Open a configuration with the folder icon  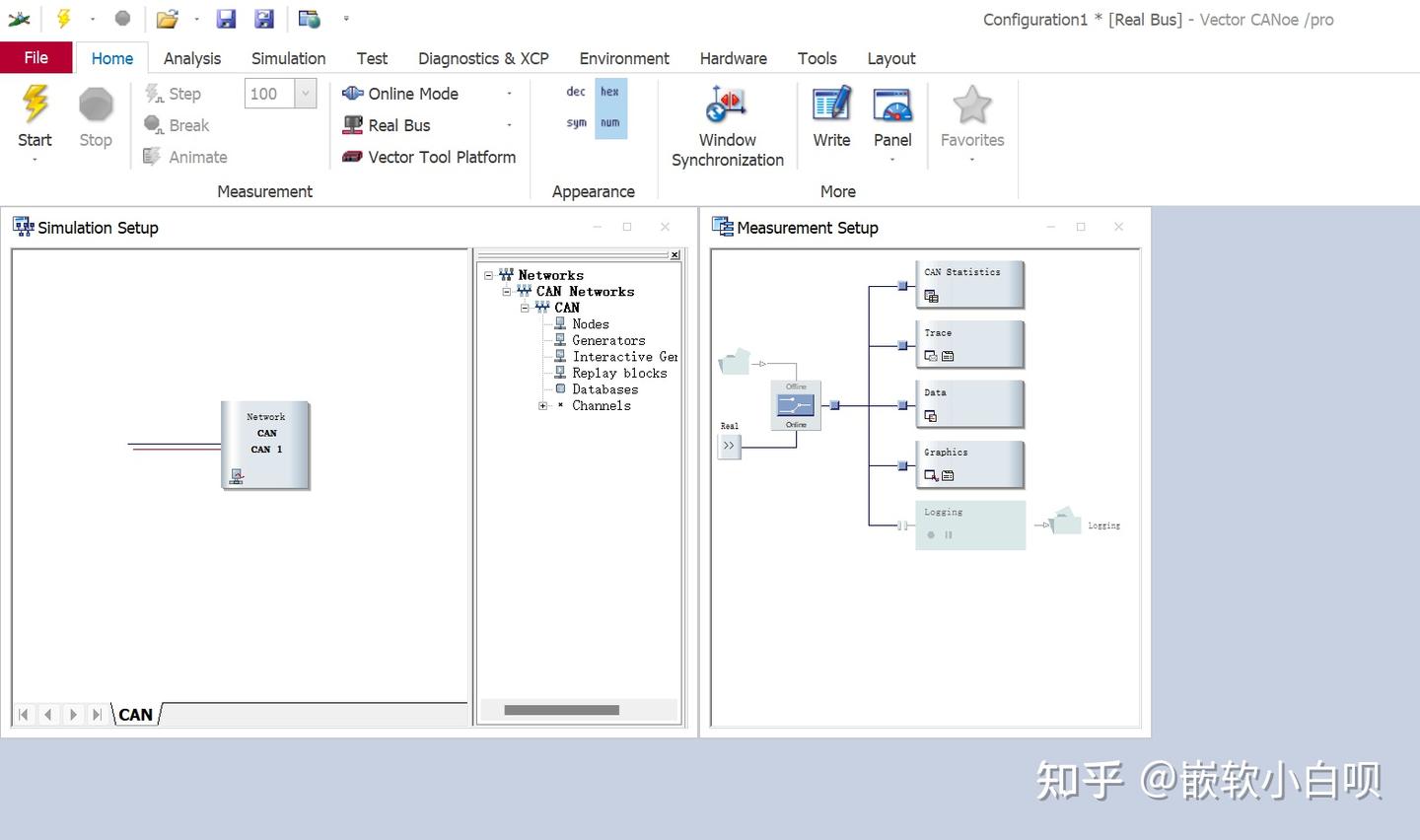(168, 19)
